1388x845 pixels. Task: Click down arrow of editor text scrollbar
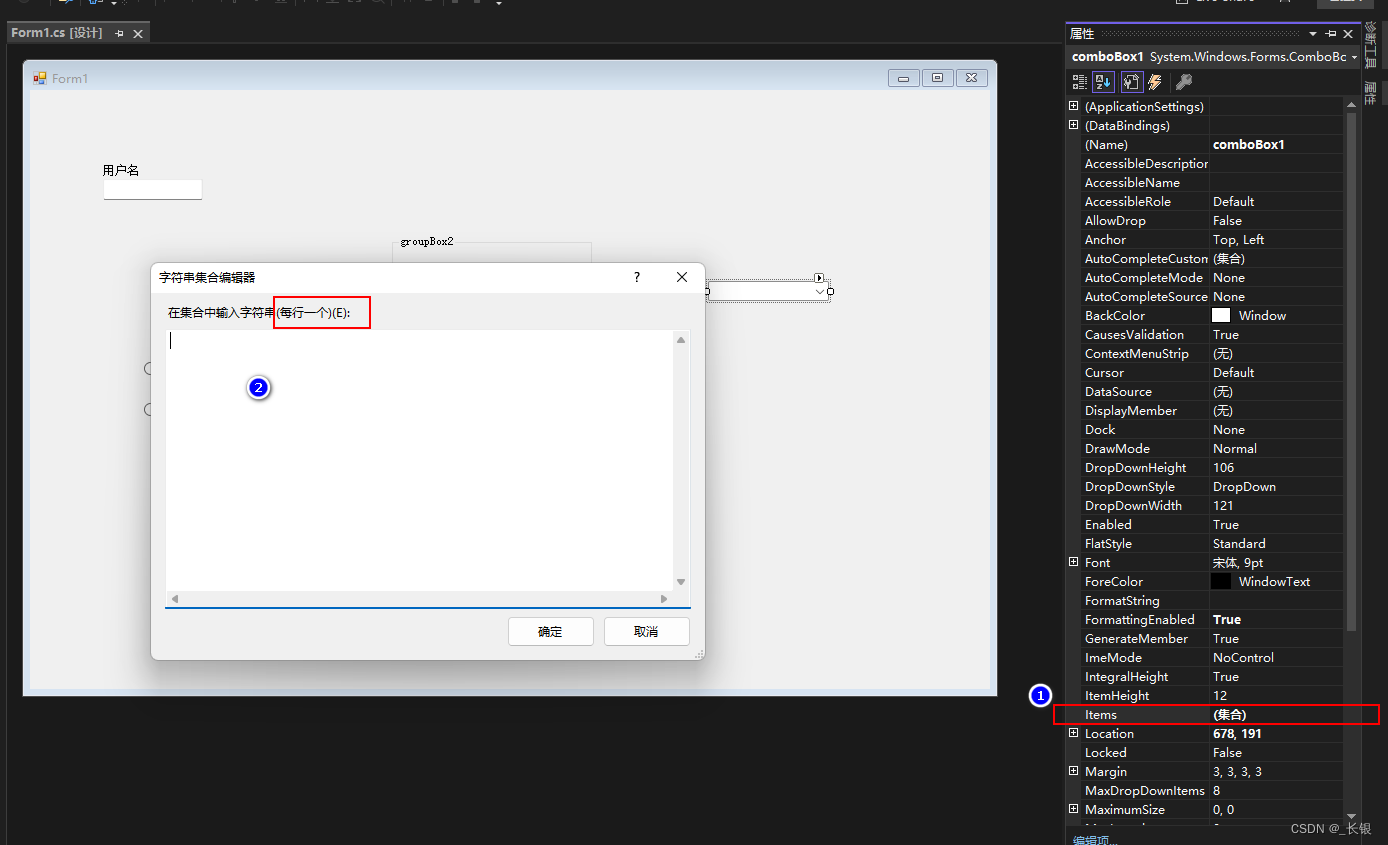click(x=681, y=582)
